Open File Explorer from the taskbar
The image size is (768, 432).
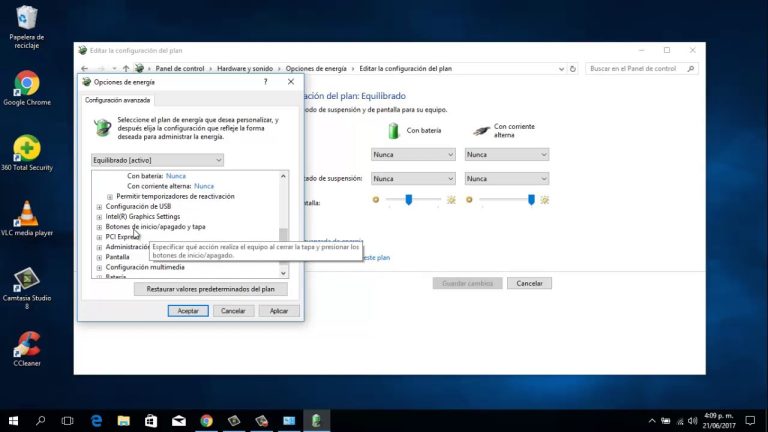click(x=123, y=421)
